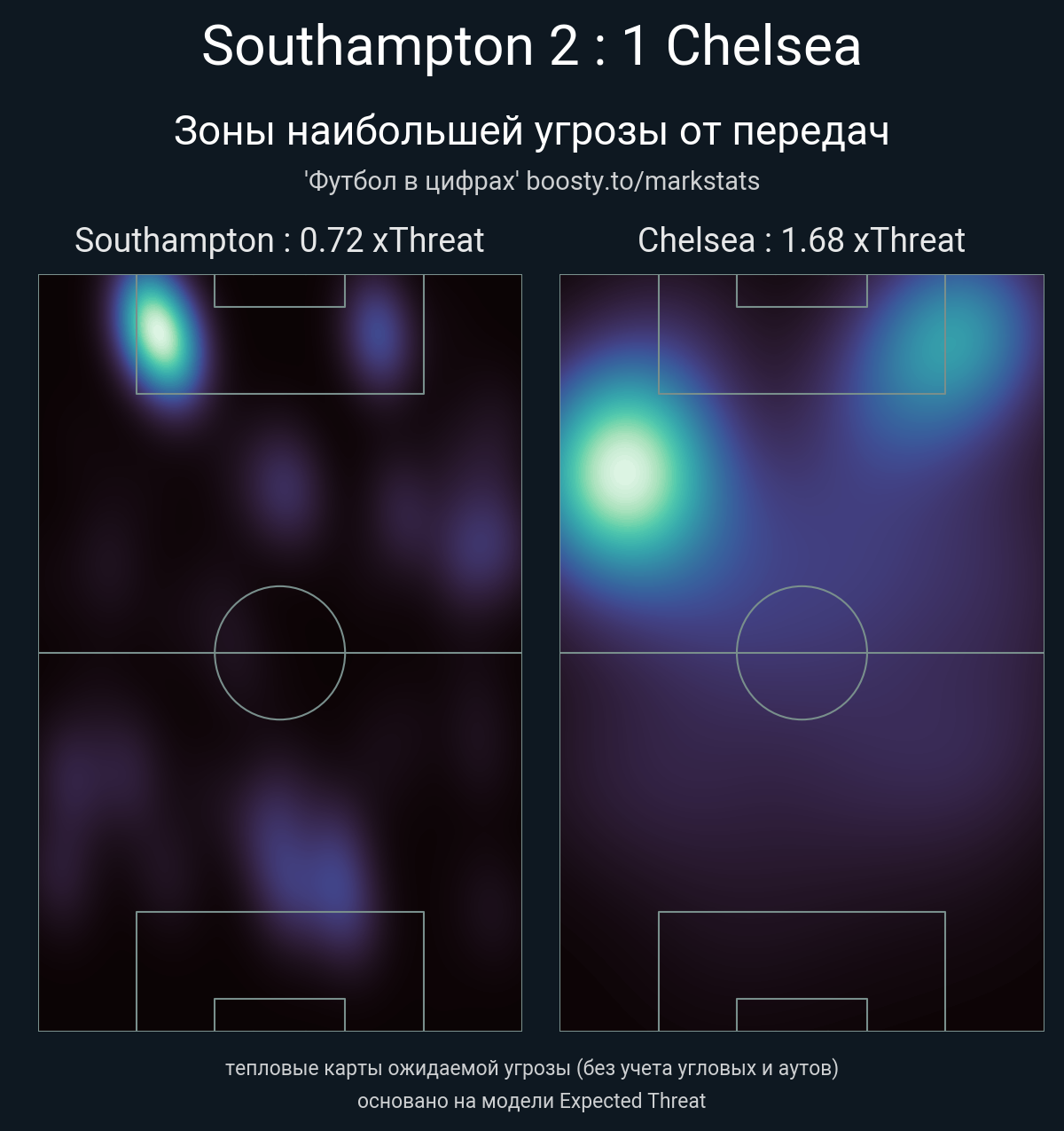The image size is (1064, 1131).
Task: Select the 'Southampton : 0.72 xThreat' label
Action: [279, 240]
